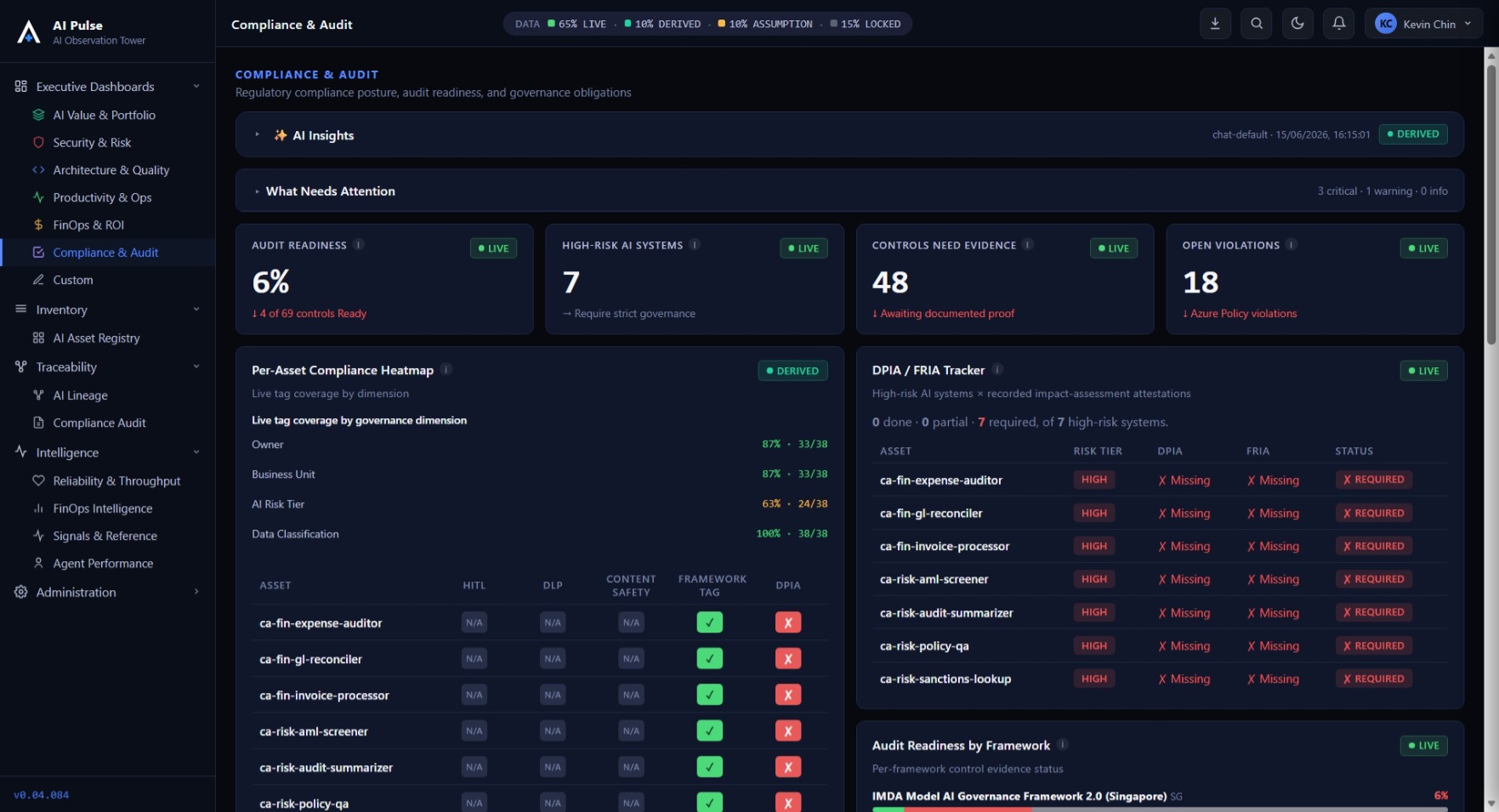1499x812 pixels.
Task: Click HIGH risk badge for ca-risk-policy-qa
Action: click(x=1094, y=645)
